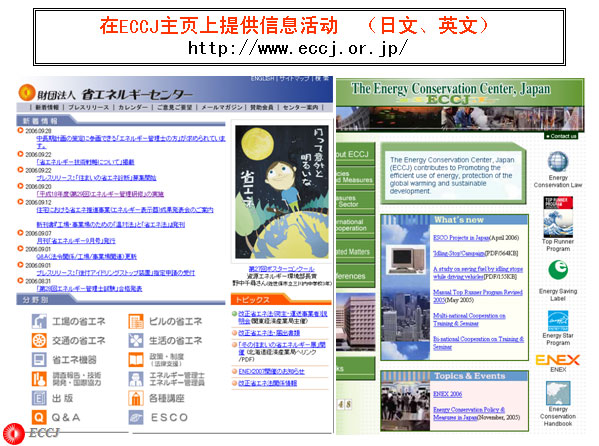
Task: Open the 第27回ポスターコンクール link
Action: click(x=282, y=269)
